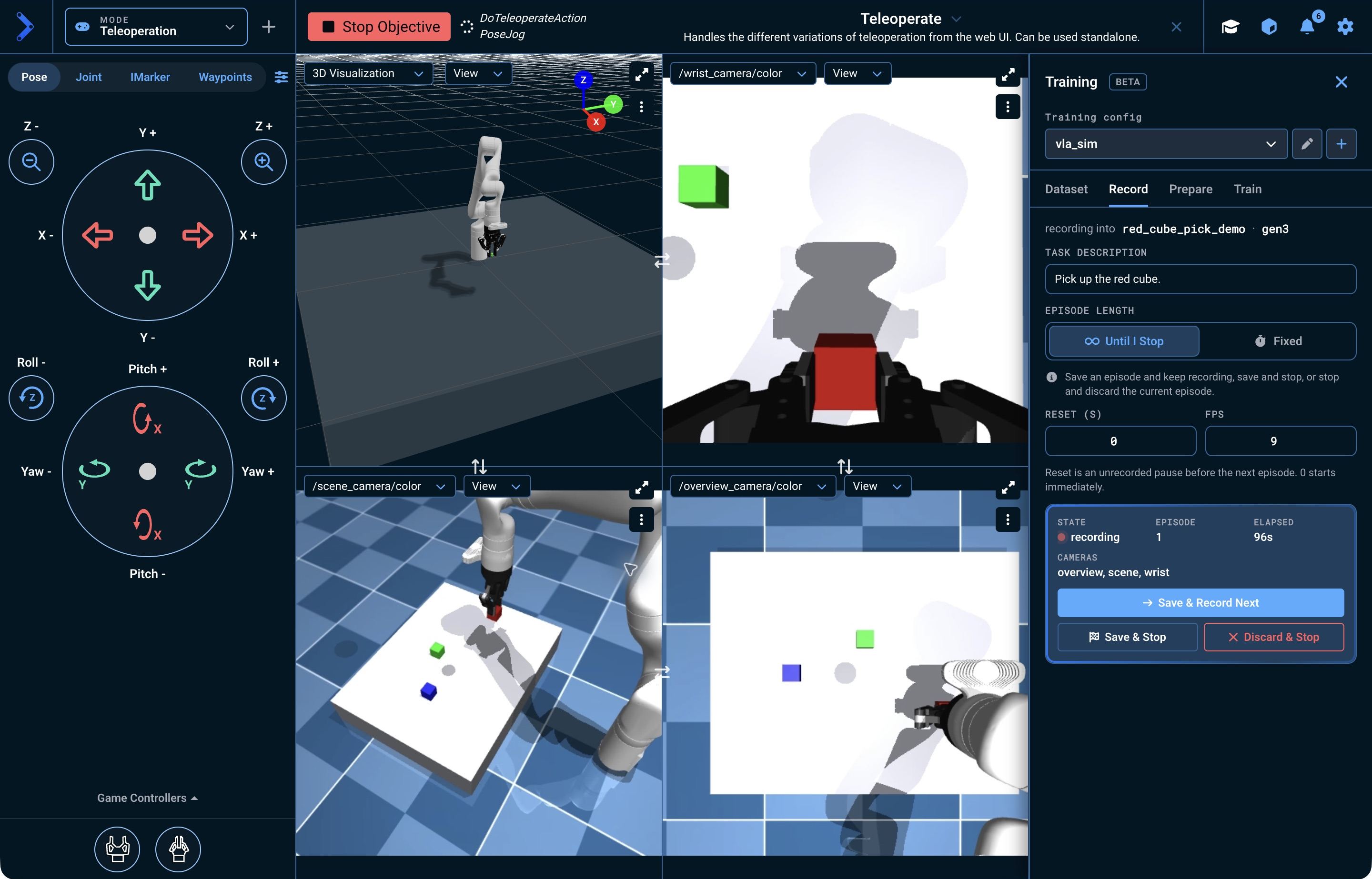Viewport: 1372px width, 879px height.
Task: Switch jog mode to Waypoints
Action: pos(225,77)
